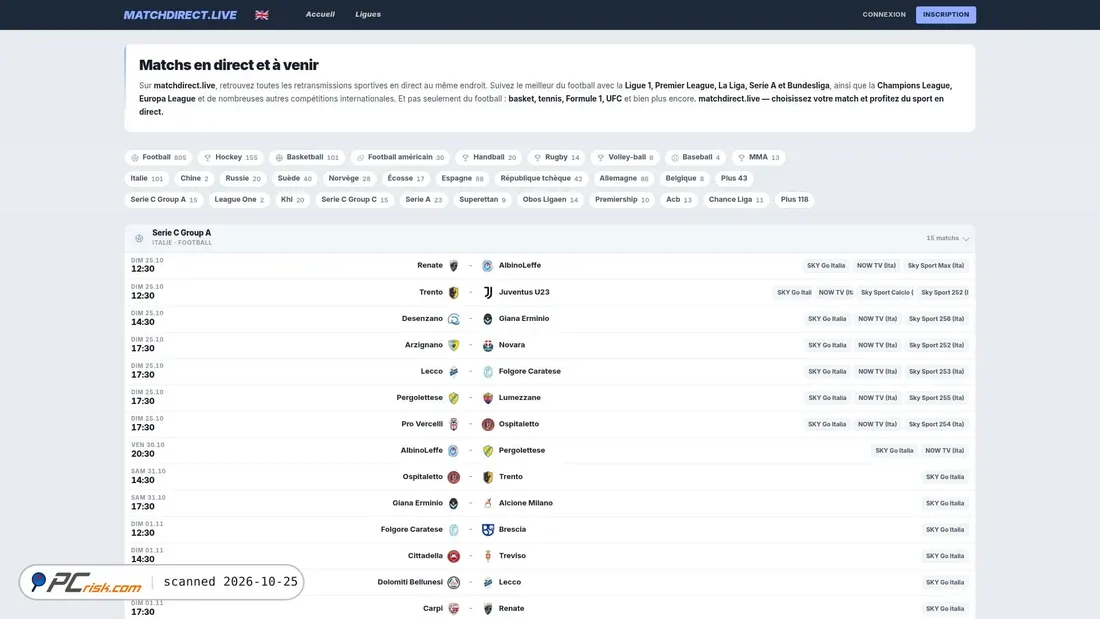Select the Obos Ligaen league chip

(x=550, y=199)
